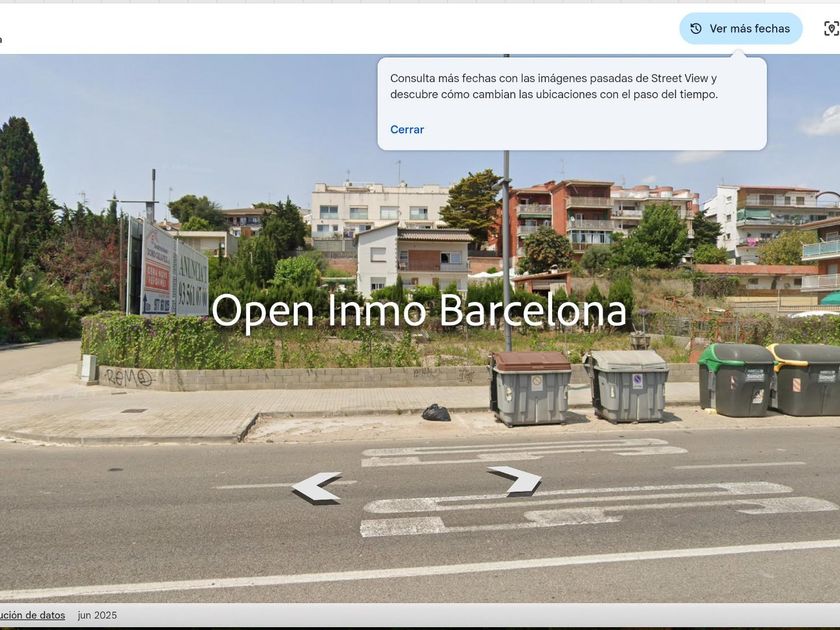The width and height of the screenshot is (840, 630).
Task: Click the brown-lidded waste container
Action: pyautogui.click(x=530, y=388)
